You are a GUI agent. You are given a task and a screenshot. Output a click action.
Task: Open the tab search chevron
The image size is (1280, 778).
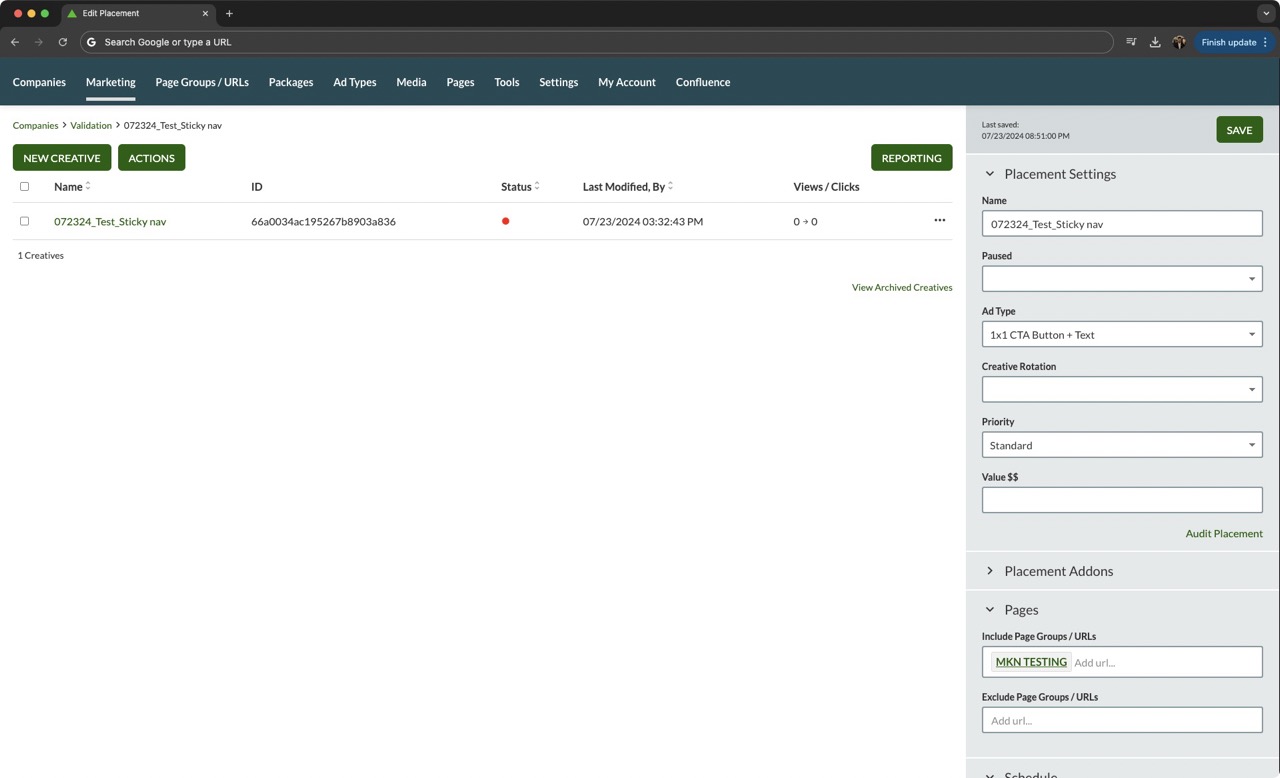1266,14
